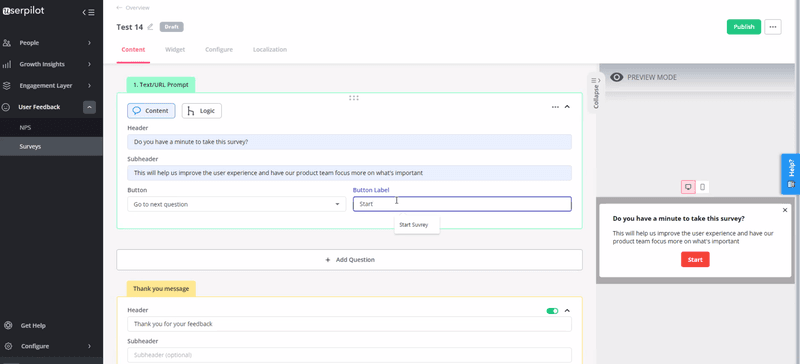The image size is (800, 364).
Task: Edit the question Subheader field
Action: (349, 173)
